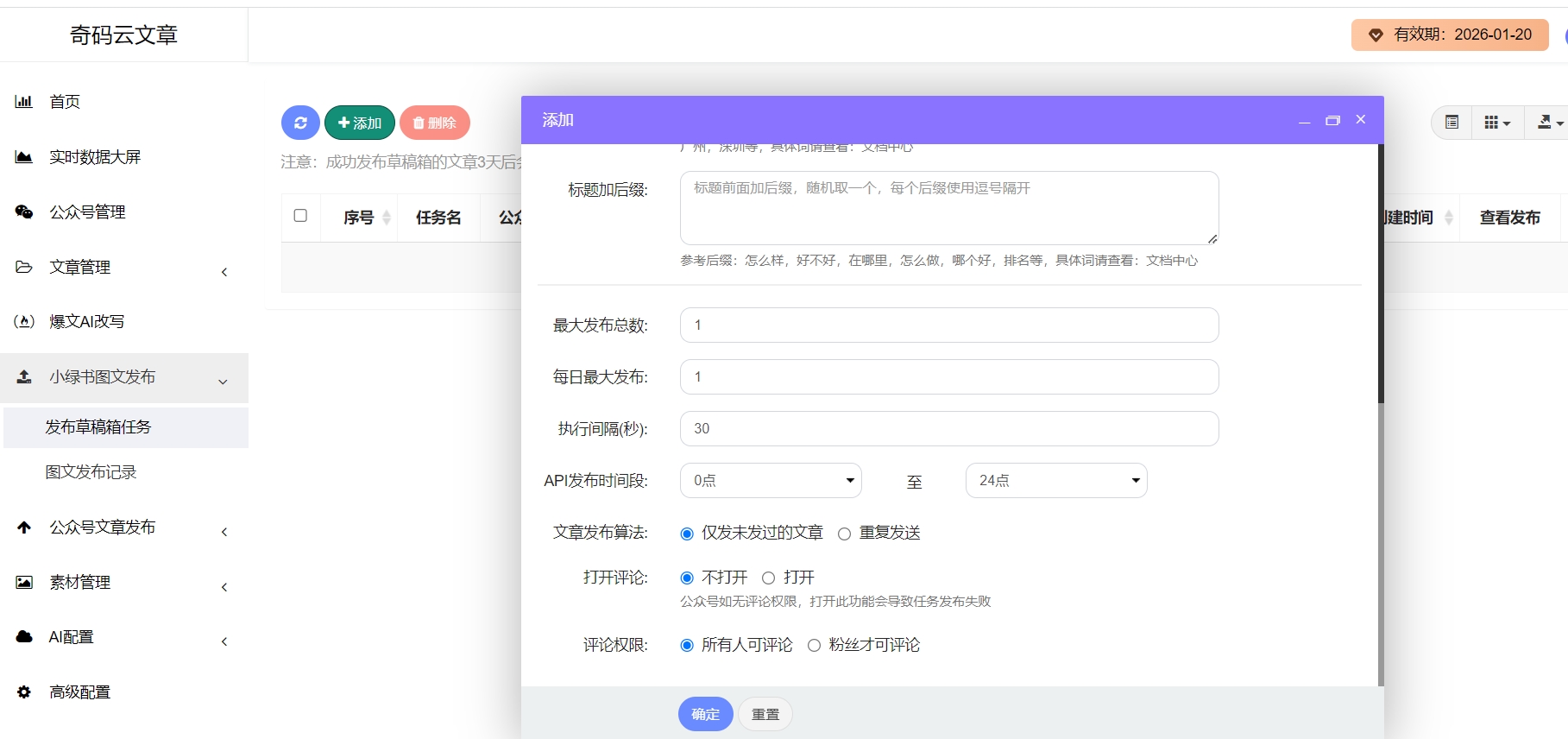Expand 素材管理 submenu chevron
The height and width of the screenshot is (739, 1568).
click(x=224, y=587)
